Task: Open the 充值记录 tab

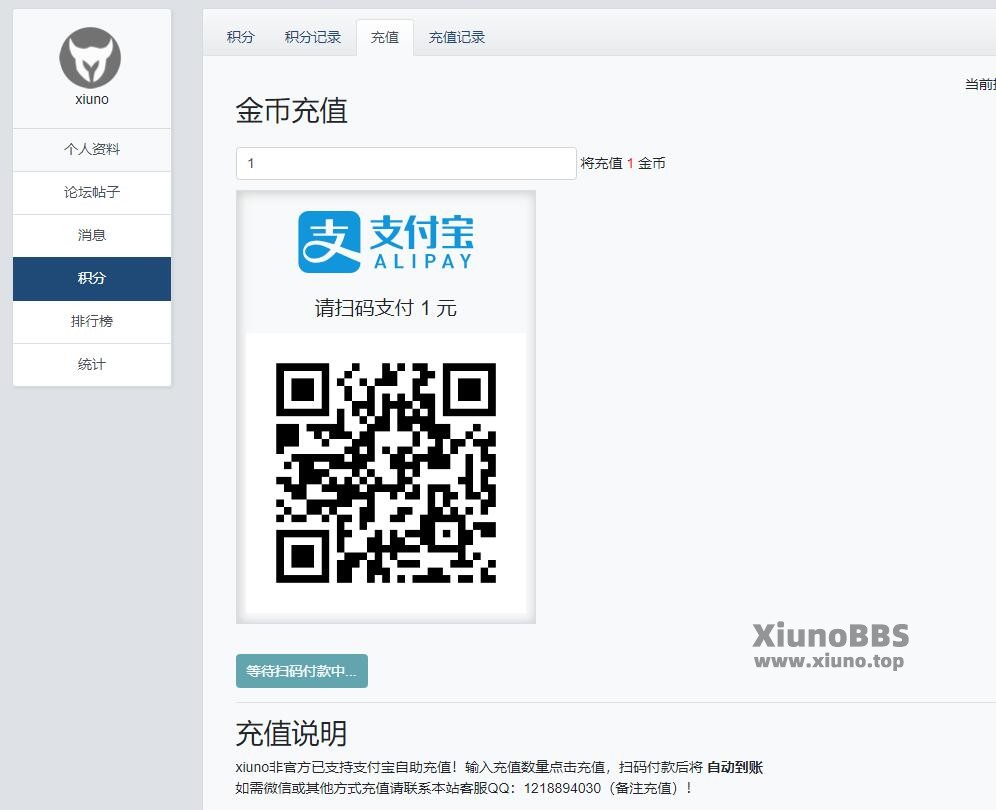Action: click(x=457, y=37)
